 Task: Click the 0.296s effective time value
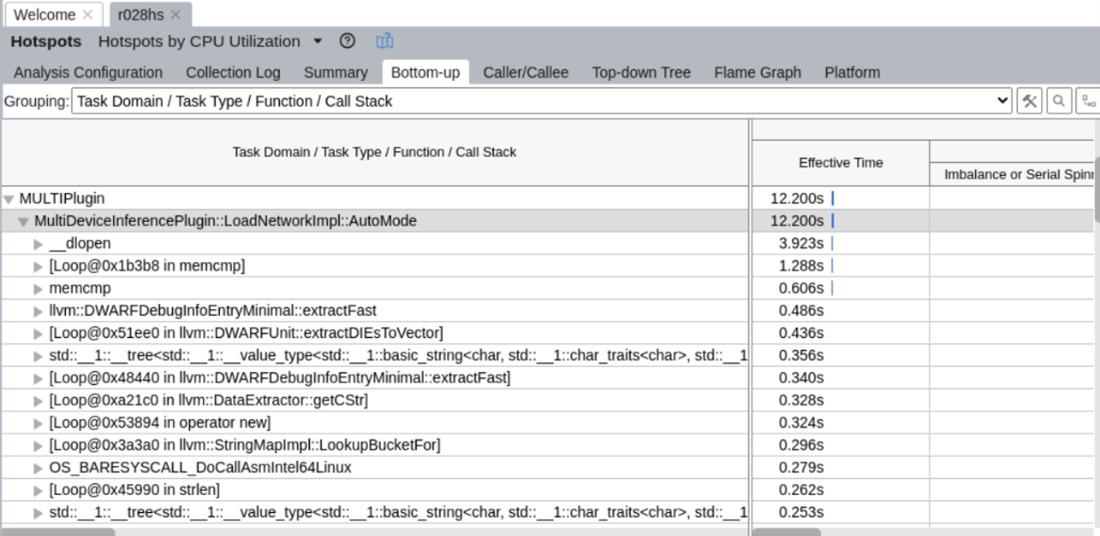801,445
